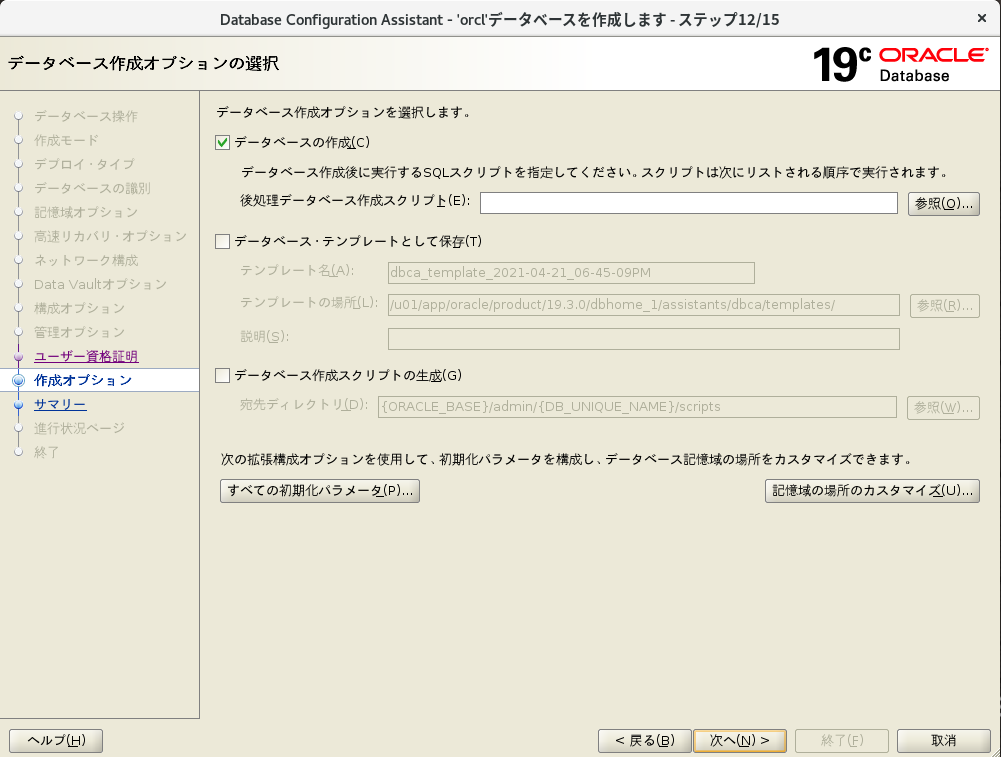Screen dimensions: 1001x757
Task: Click the サマリー step bullet icon
Action: 18,405
